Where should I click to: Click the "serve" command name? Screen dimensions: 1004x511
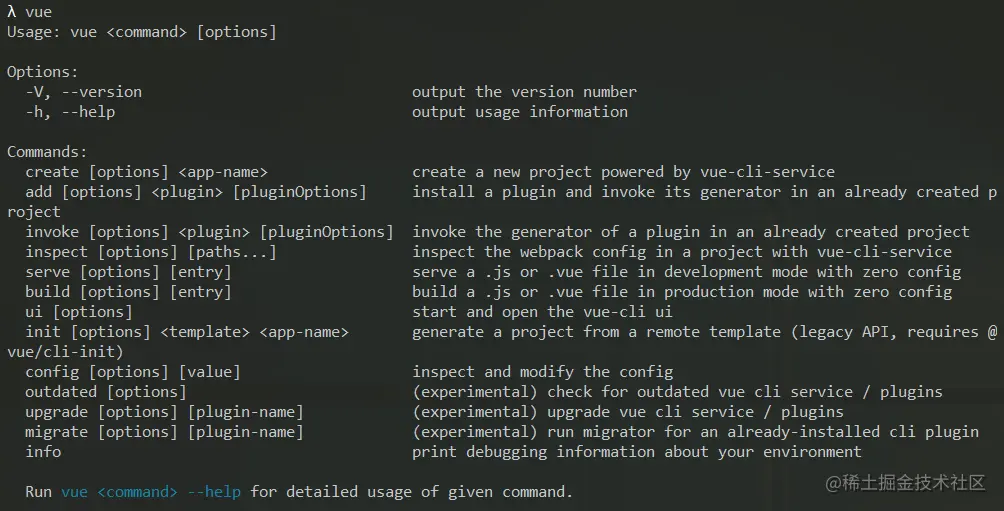click(47, 272)
